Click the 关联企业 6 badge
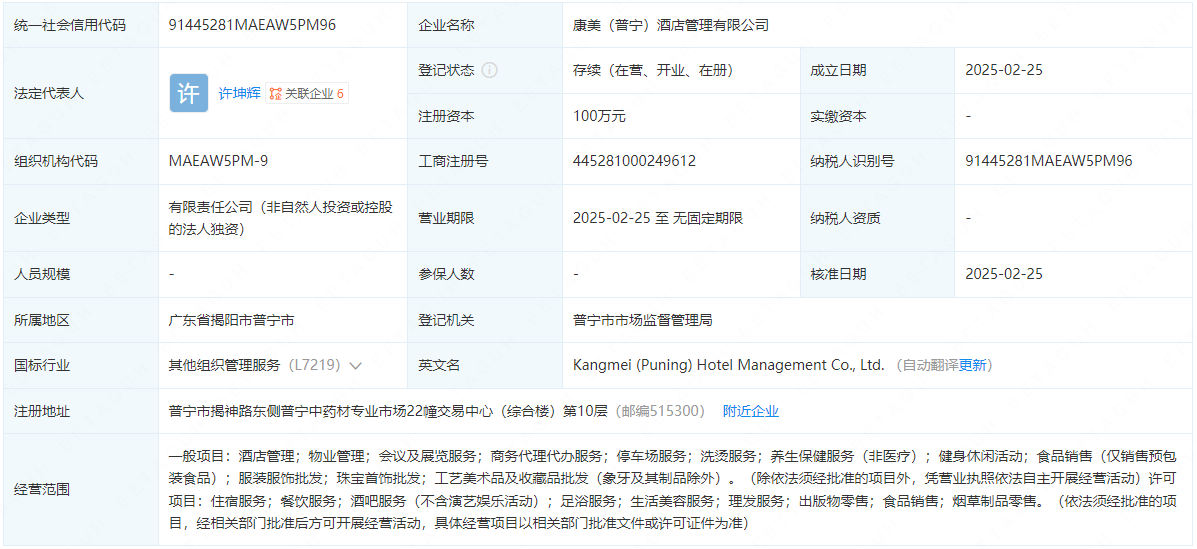The image size is (1197, 549). (x=308, y=94)
